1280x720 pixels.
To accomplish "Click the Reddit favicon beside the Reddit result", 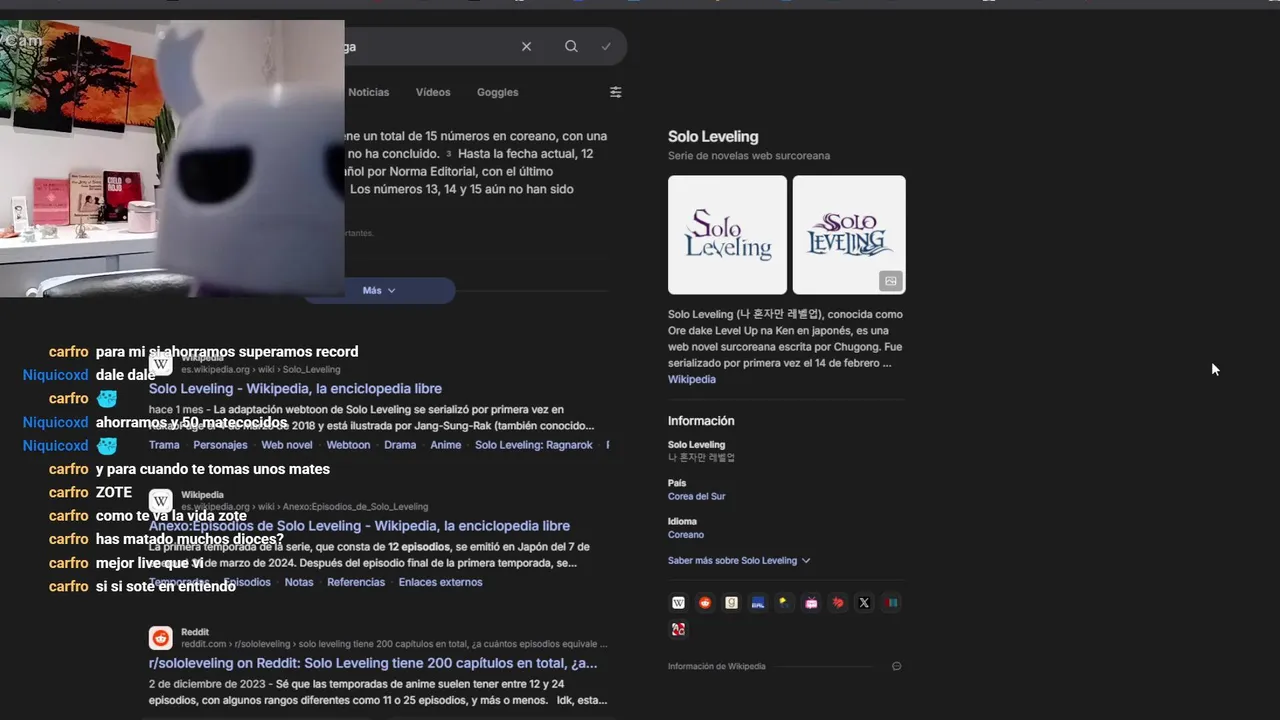I will [161, 638].
